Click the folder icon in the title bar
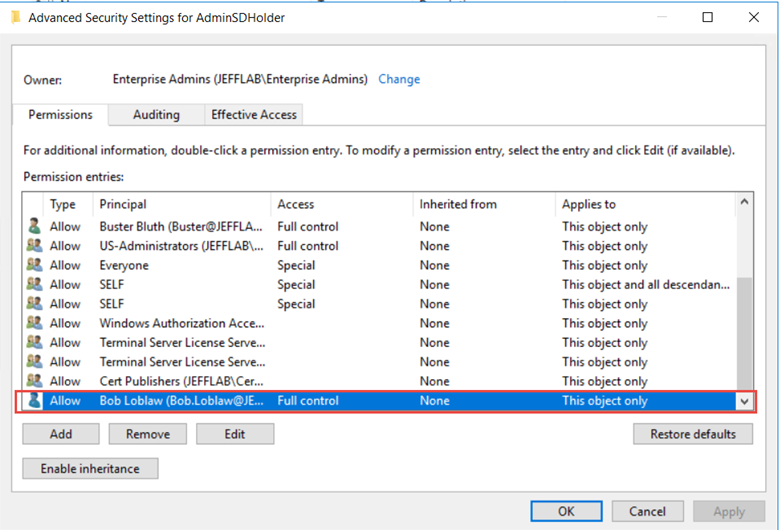This screenshot has height=530, width=780. click(16, 17)
